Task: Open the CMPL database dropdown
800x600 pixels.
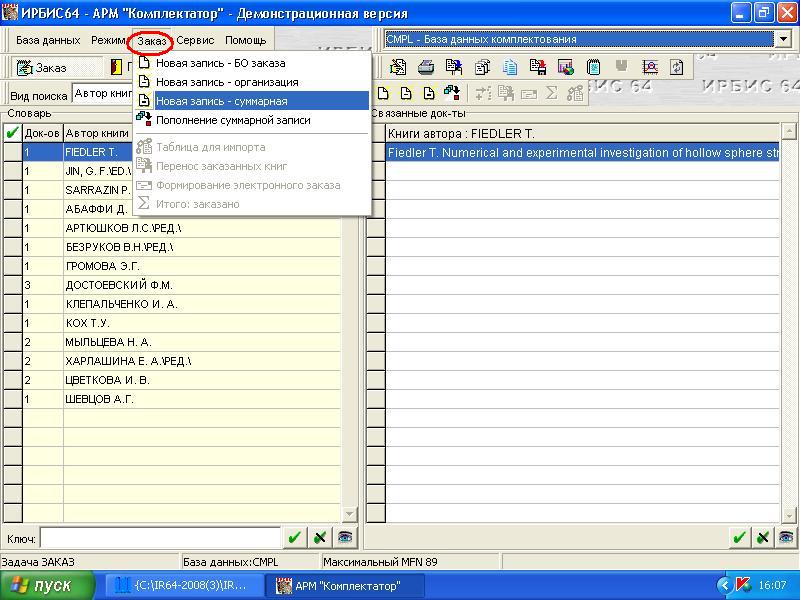Action: (782, 40)
